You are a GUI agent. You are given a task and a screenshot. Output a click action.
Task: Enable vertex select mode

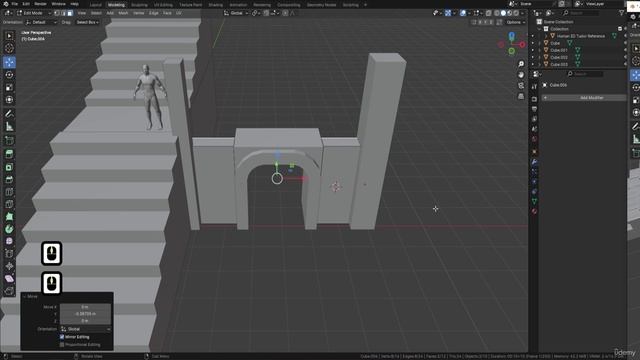(x=57, y=13)
